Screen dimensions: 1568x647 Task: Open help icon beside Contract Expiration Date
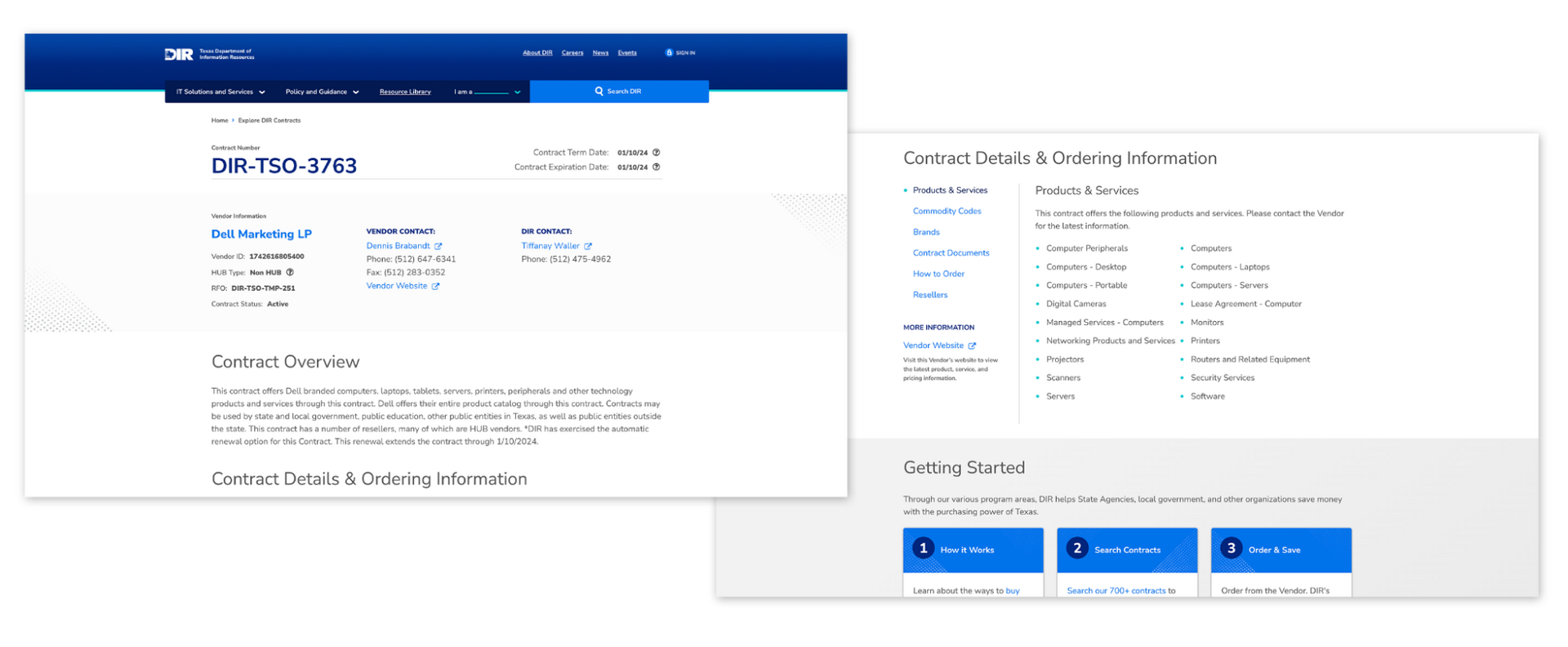click(656, 167)
